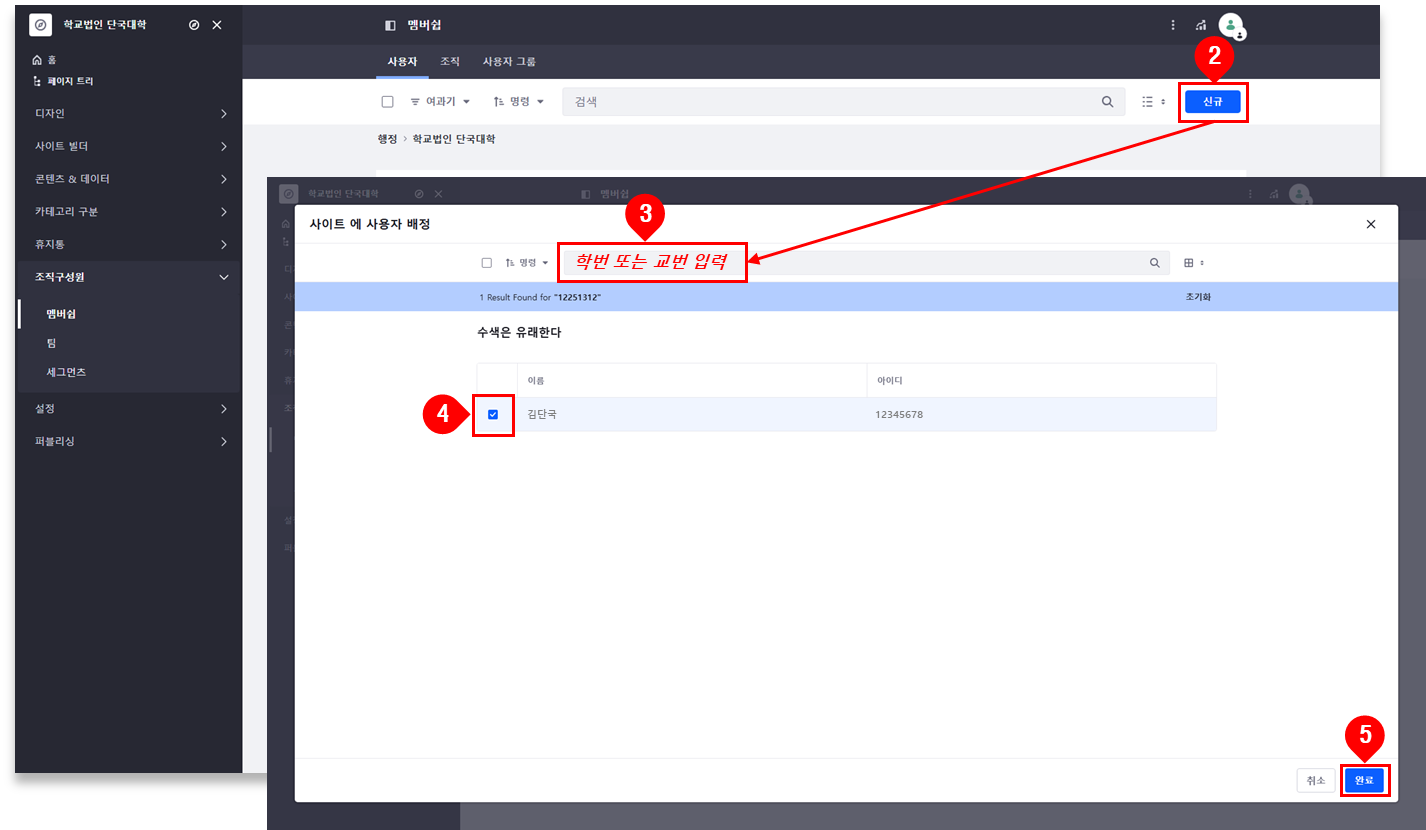Click the magnifier icon in the main search bar
This screenshot has height=830, width=1426.
pyautogui.click(x=1107, y=102)
